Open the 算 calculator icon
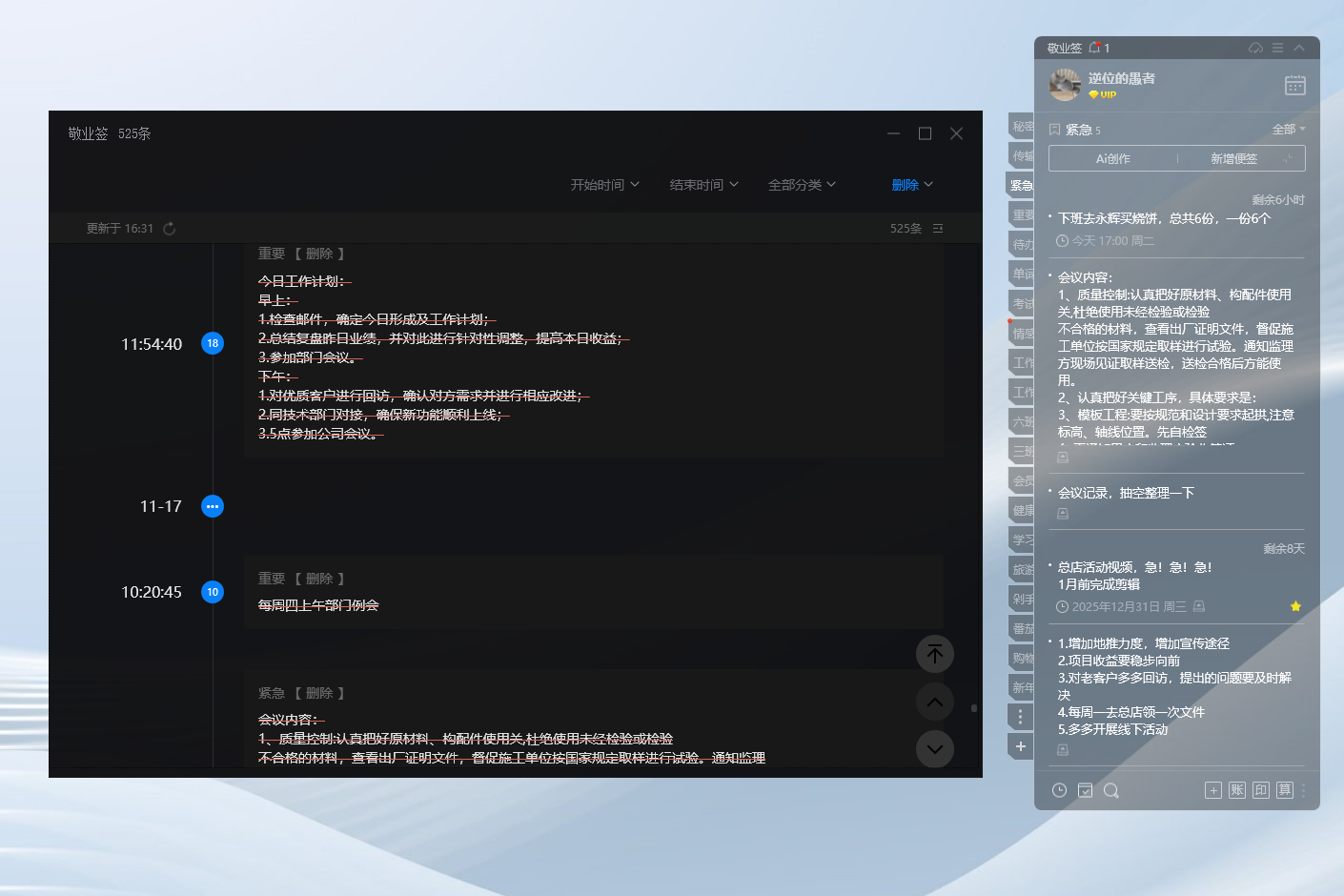The height and width of the screenshot is (896, 1344). (x=1286, y=790)
